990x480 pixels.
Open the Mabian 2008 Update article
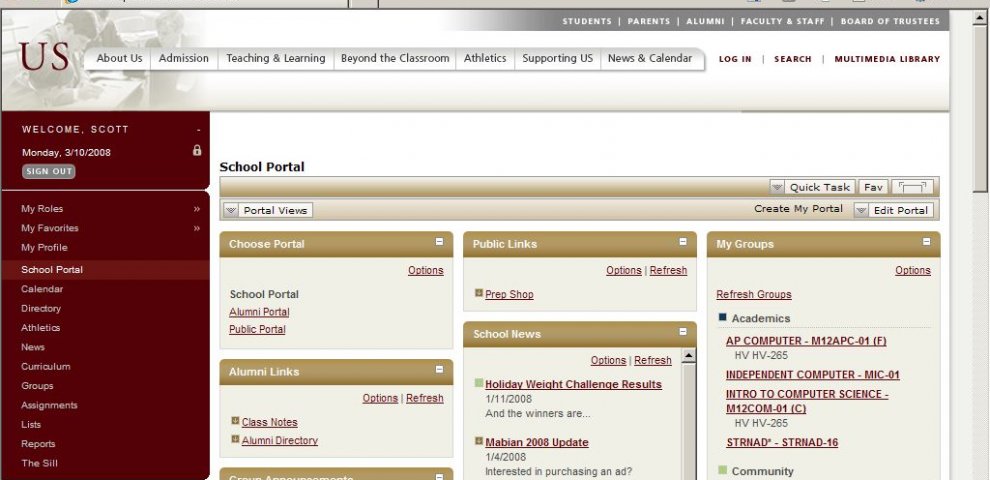pos(537,443)
